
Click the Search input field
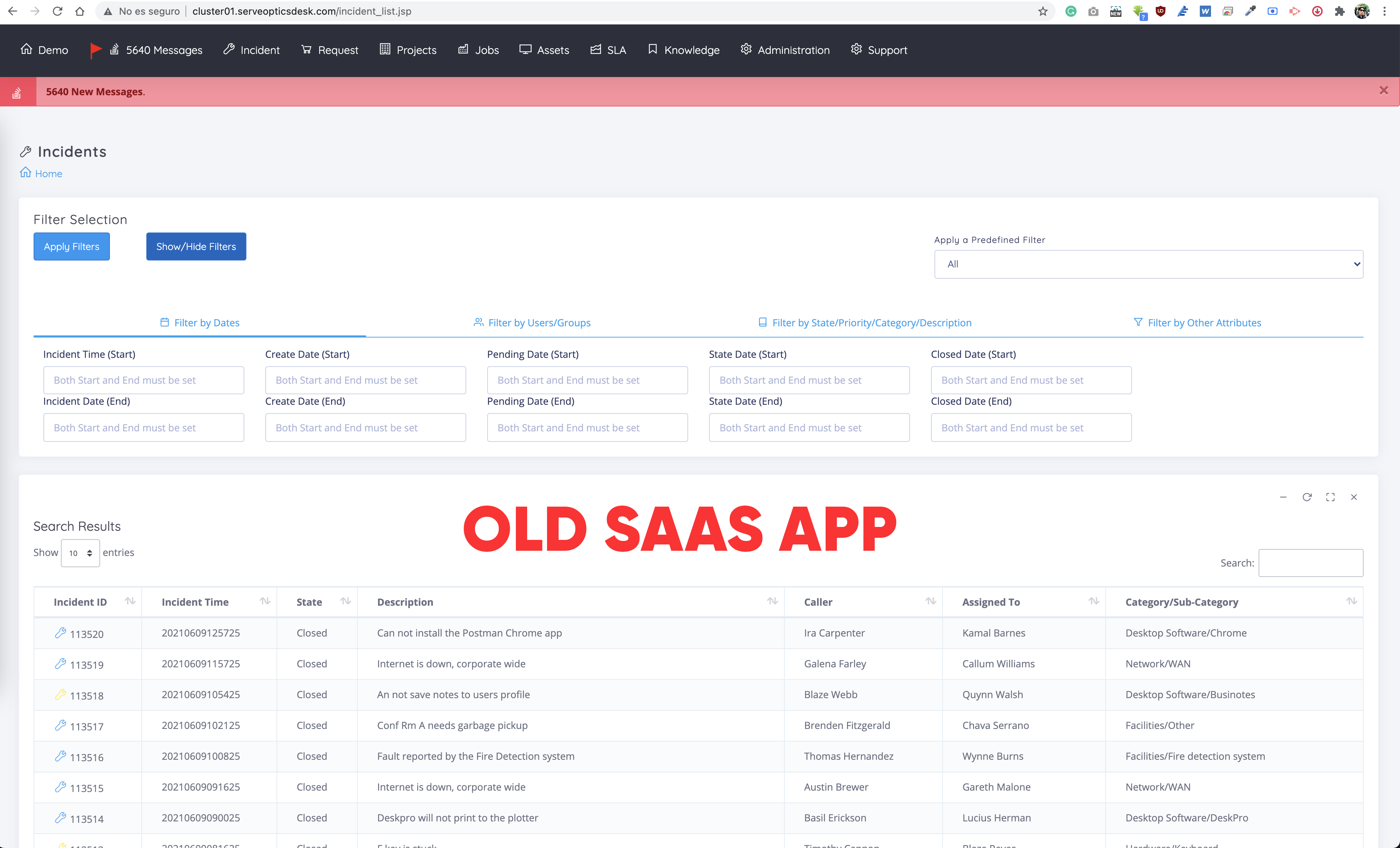(1310, 563)
